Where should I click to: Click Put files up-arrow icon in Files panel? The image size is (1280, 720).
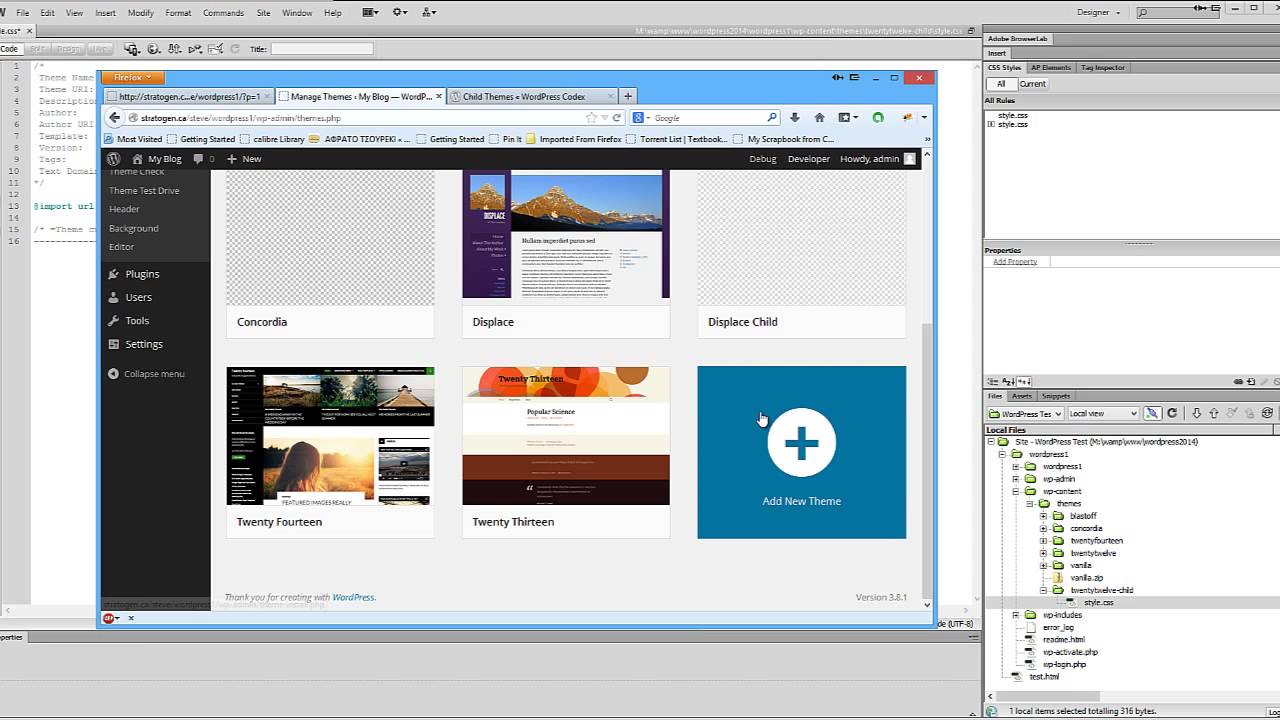1214,413
